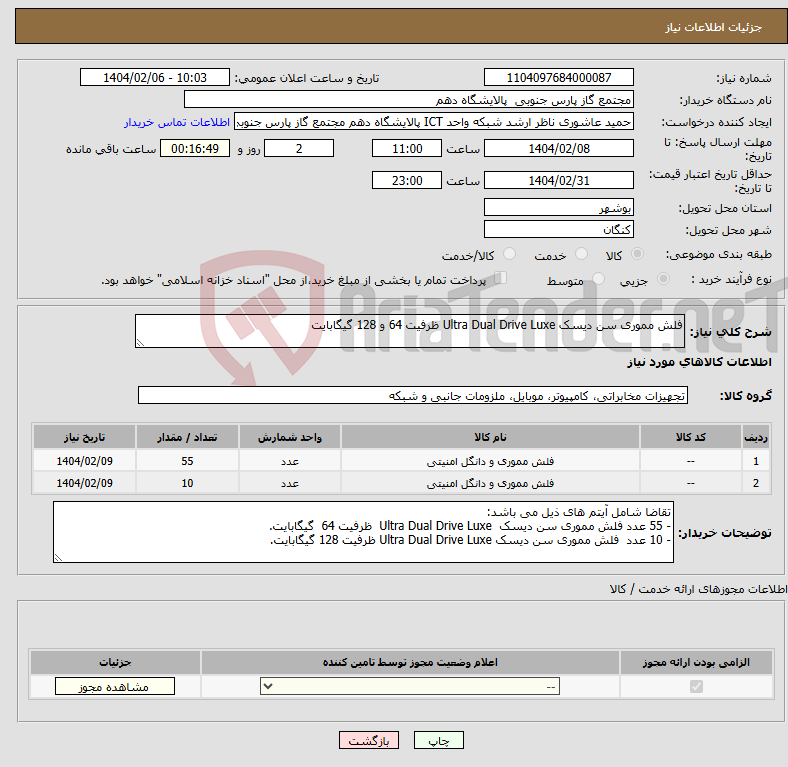Viewport: 788px width, 767px height.
Task: Click the general need description textarea
Action: pos(410,331)
